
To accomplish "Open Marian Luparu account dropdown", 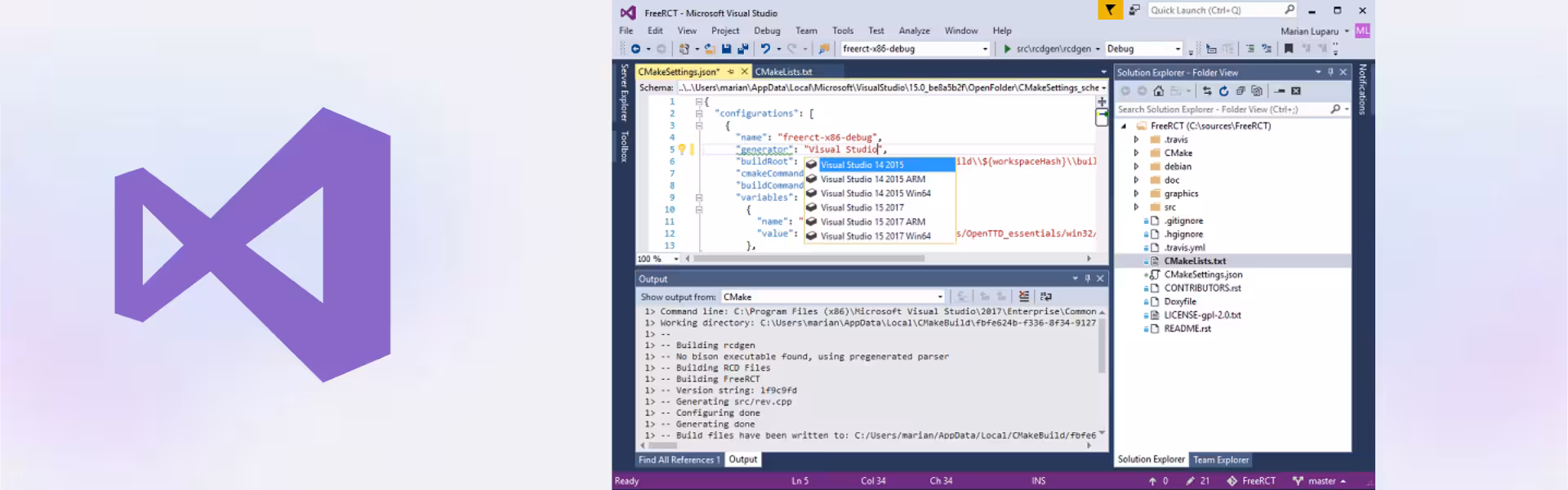I will coord(1347,31).
